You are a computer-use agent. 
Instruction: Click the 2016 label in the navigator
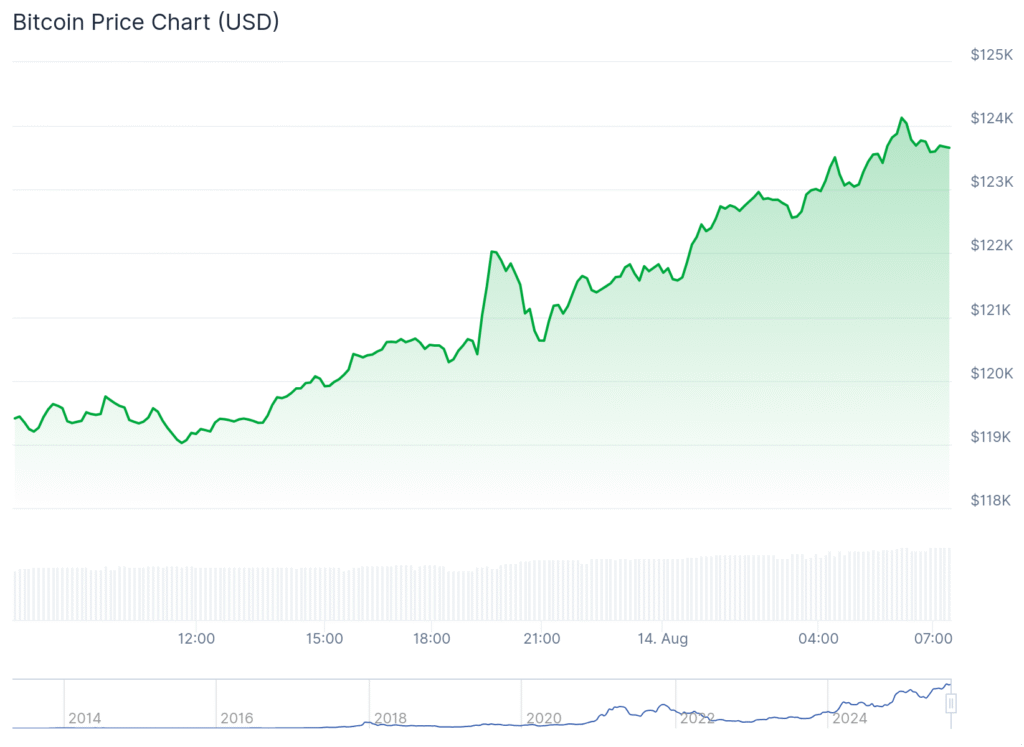[x=236, y=718]
